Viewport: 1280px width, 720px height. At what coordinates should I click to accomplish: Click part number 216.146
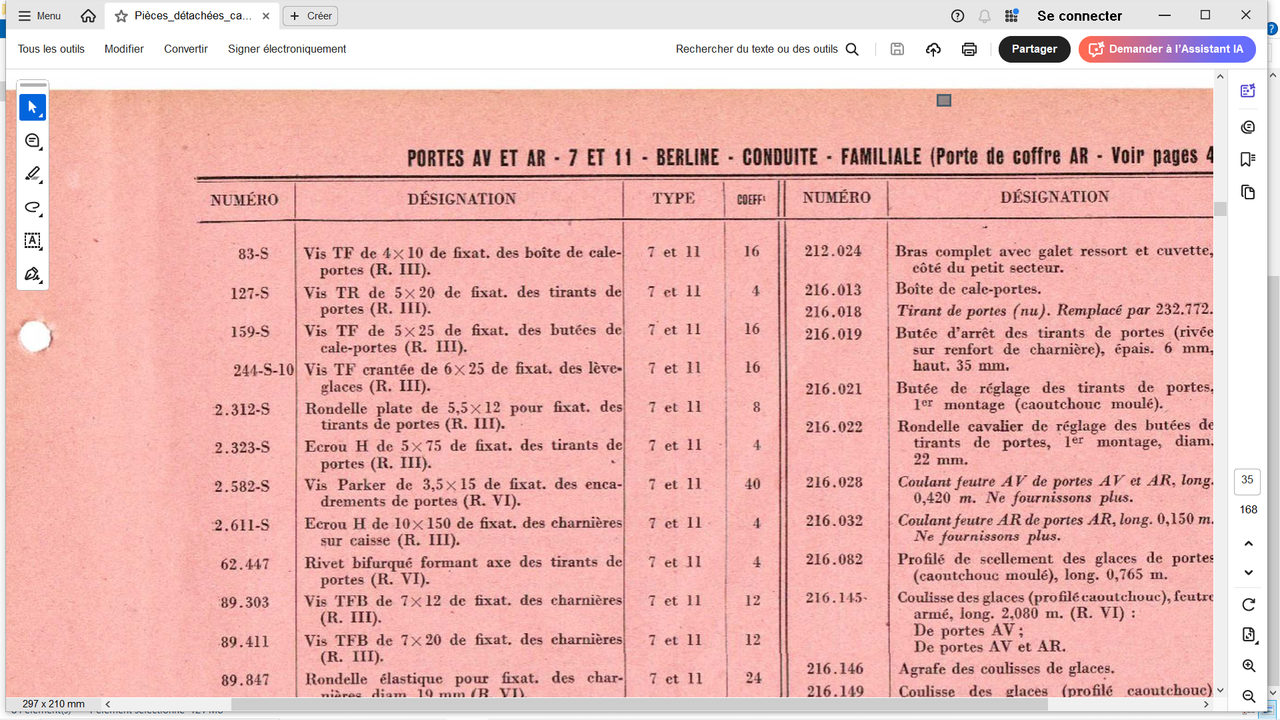point(834,668)
